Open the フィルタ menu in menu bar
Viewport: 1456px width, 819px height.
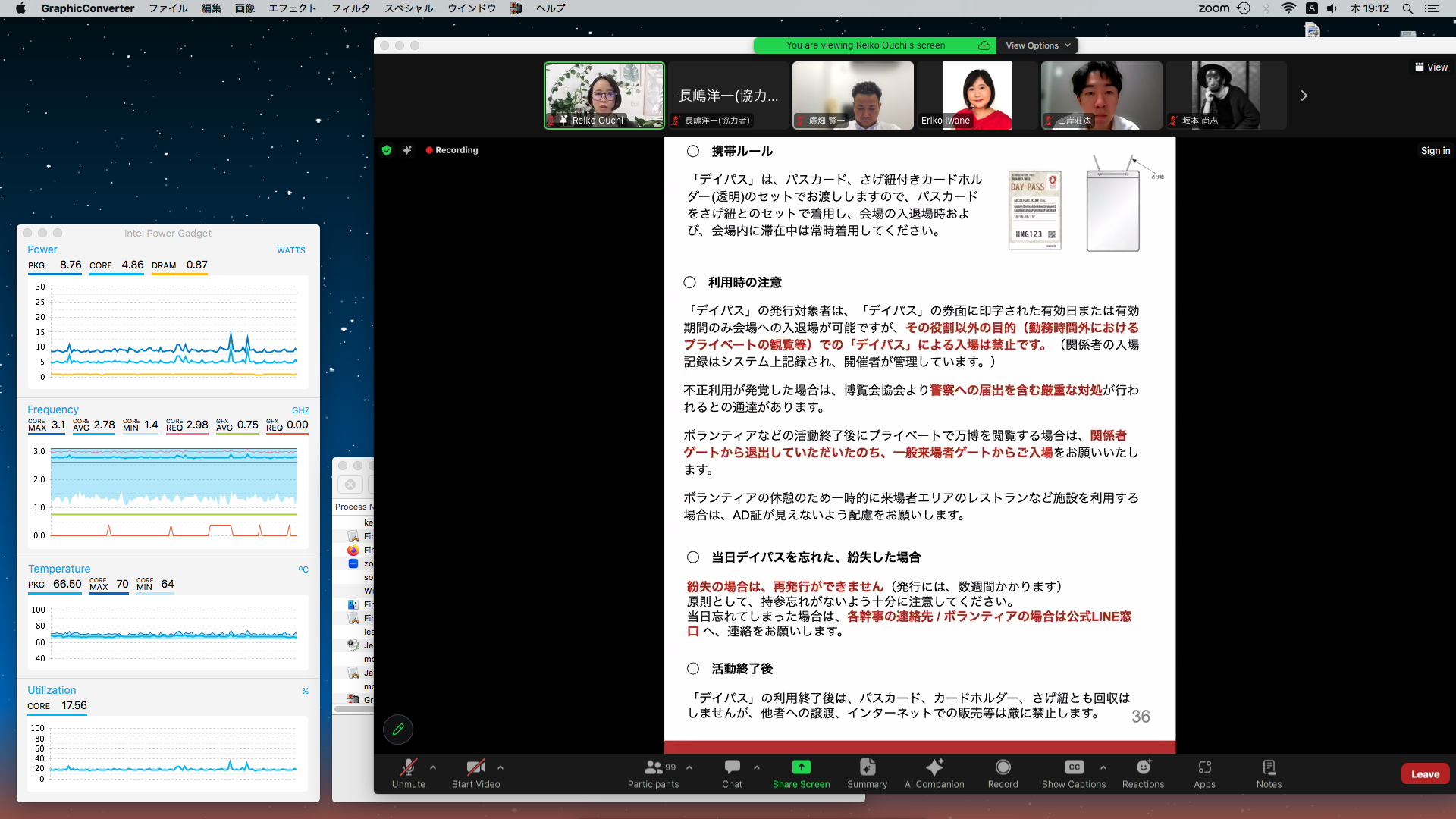(x=350, y=8)
